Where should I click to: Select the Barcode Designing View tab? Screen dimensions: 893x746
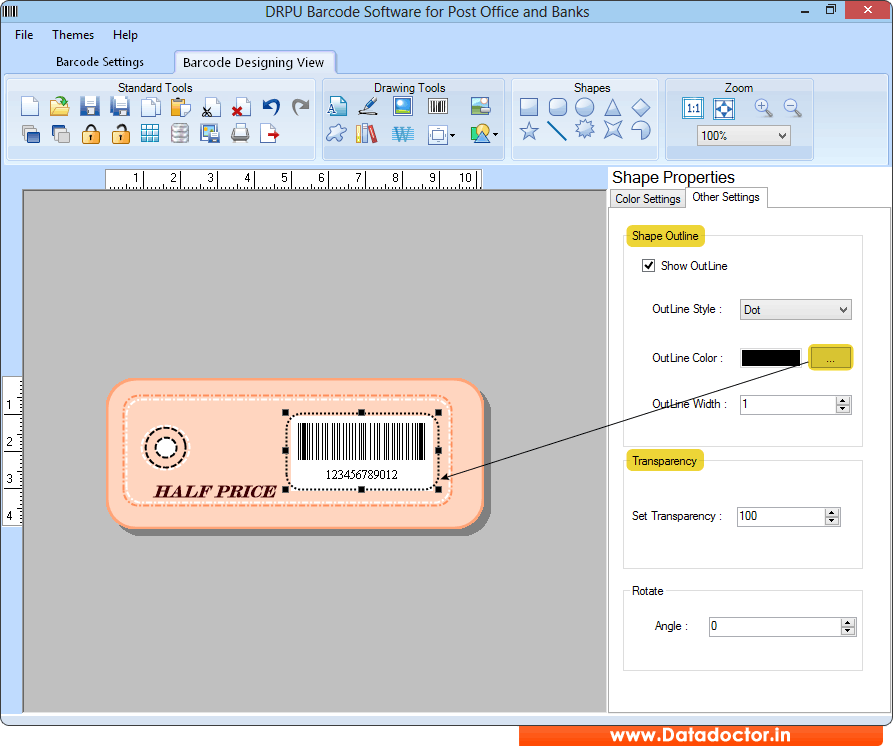(253, 62)
